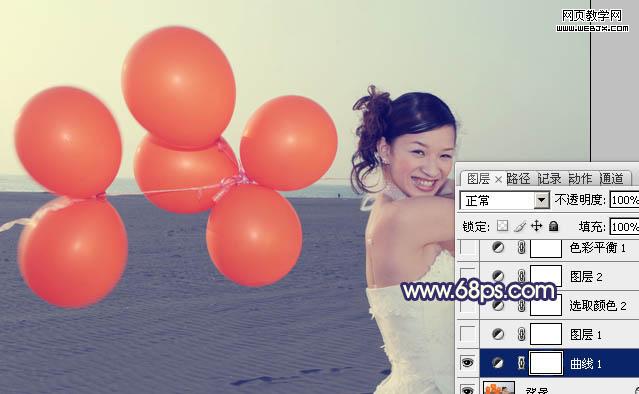639x394 pixels.
Task: Show the 图层 1 layer via its visibility box
Action: coord(467,334)
